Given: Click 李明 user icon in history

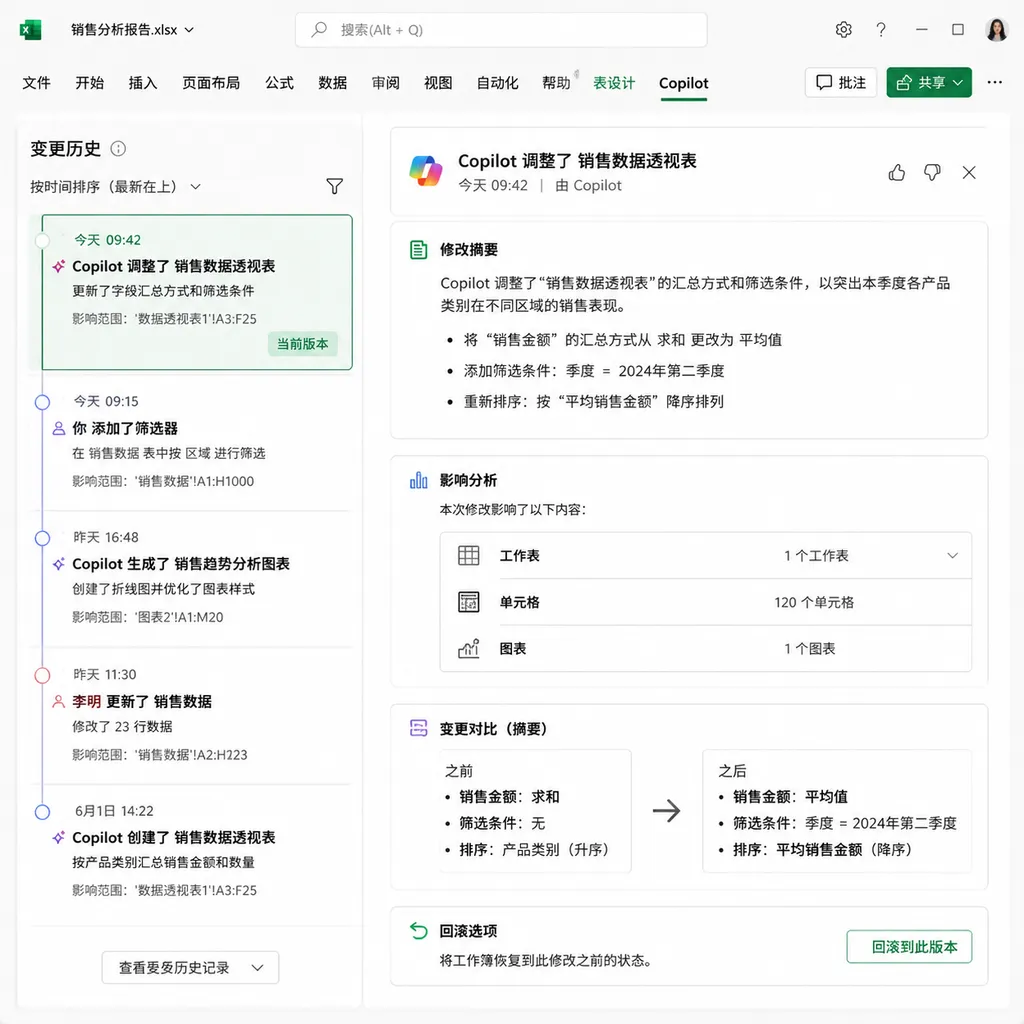Looking at the screenshot, I should pyautogui.click(x=59, y=701).
